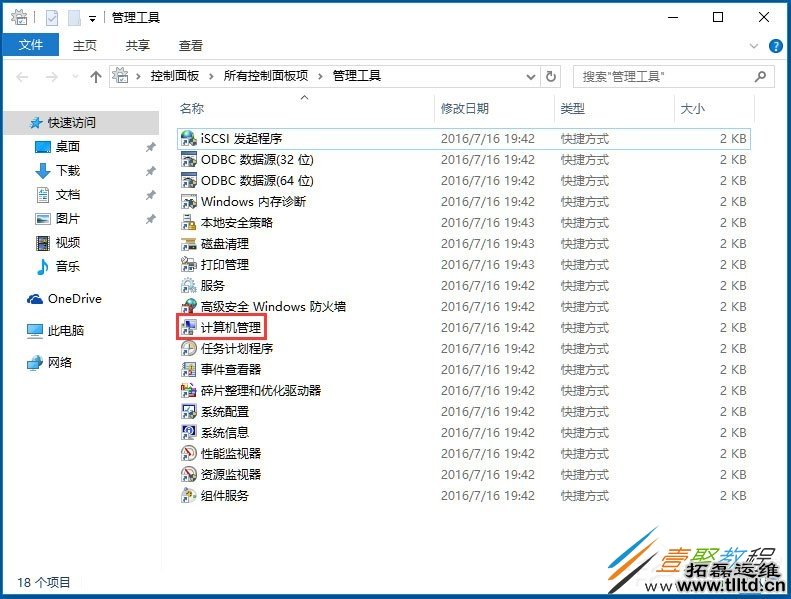Viewport: 791px width, 599px height.
Task: Open 音乐 in the navigation pane
Action: tap(68, 266)
